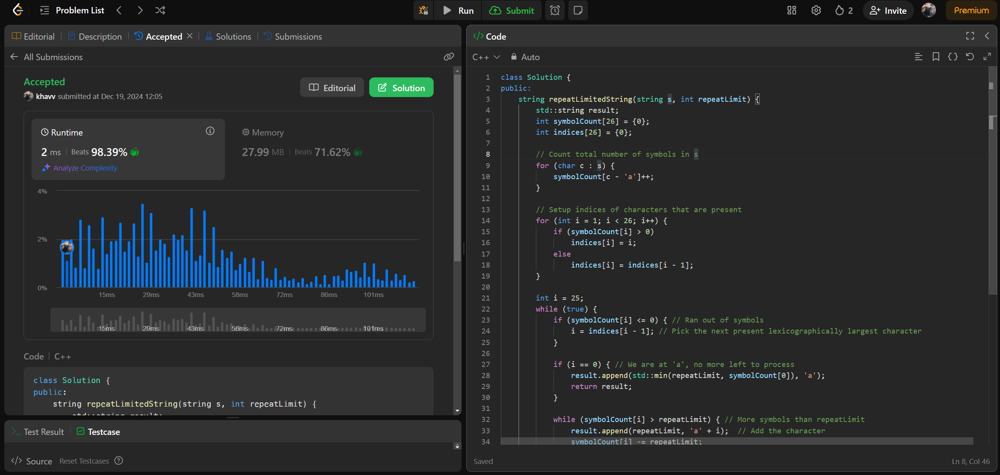Click the green Solution button
Screen dimensions: 1000x475
click(x=401, y=88)
